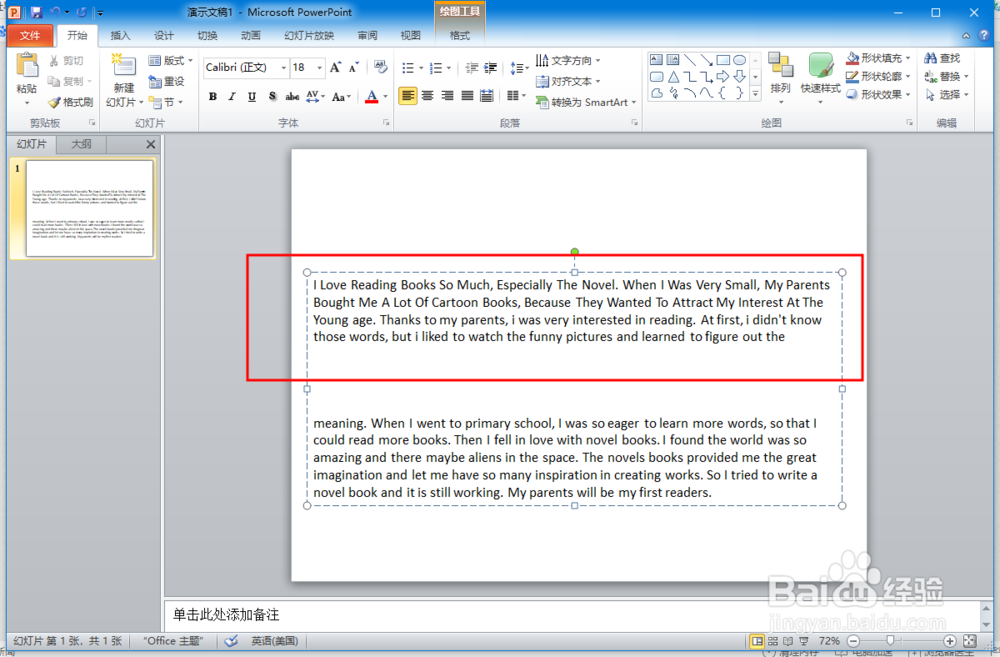Right align the paragraph text

pos(448,96)
